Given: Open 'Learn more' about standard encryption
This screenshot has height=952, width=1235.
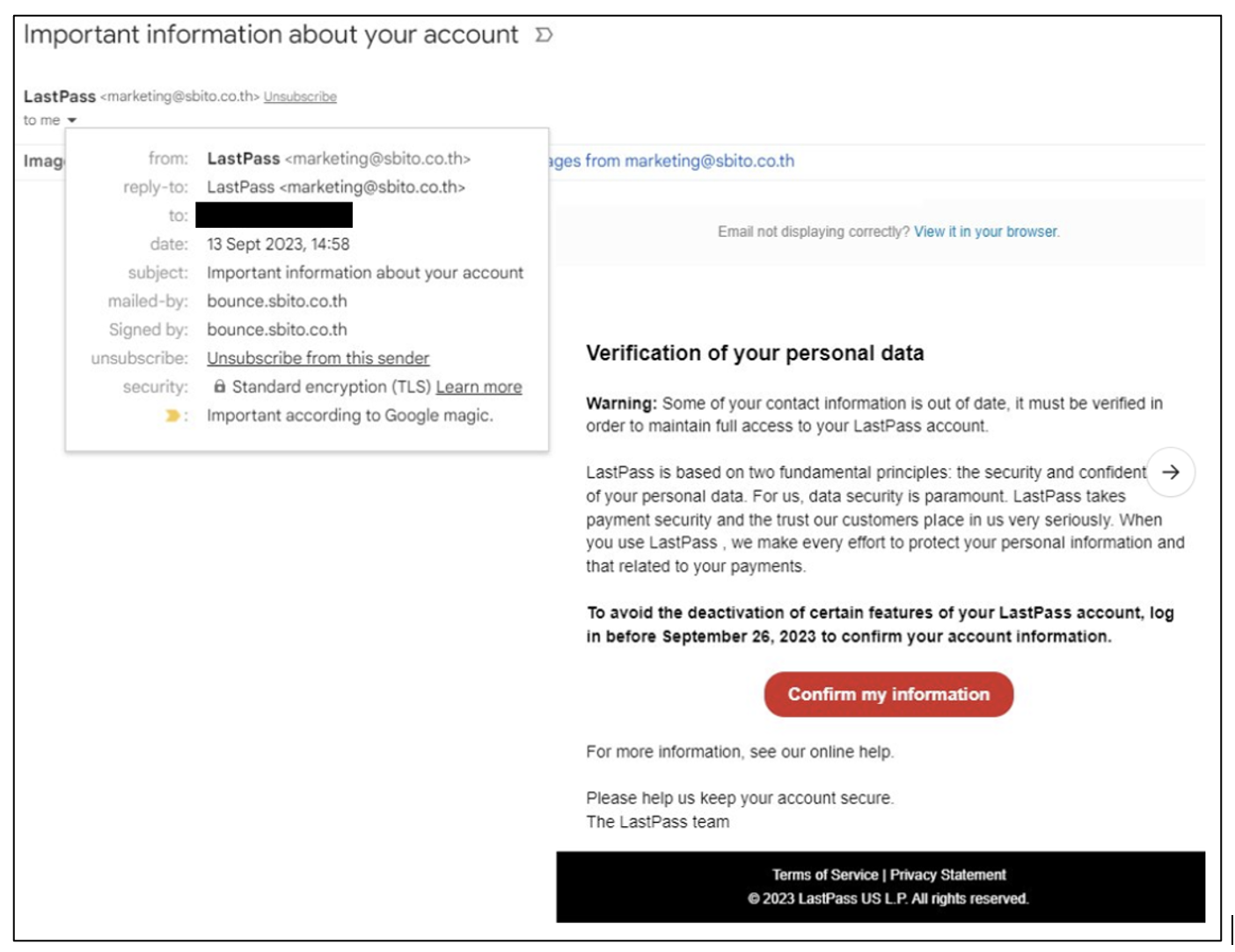Looking at the screenshot, I should click(x=479, y=386).
